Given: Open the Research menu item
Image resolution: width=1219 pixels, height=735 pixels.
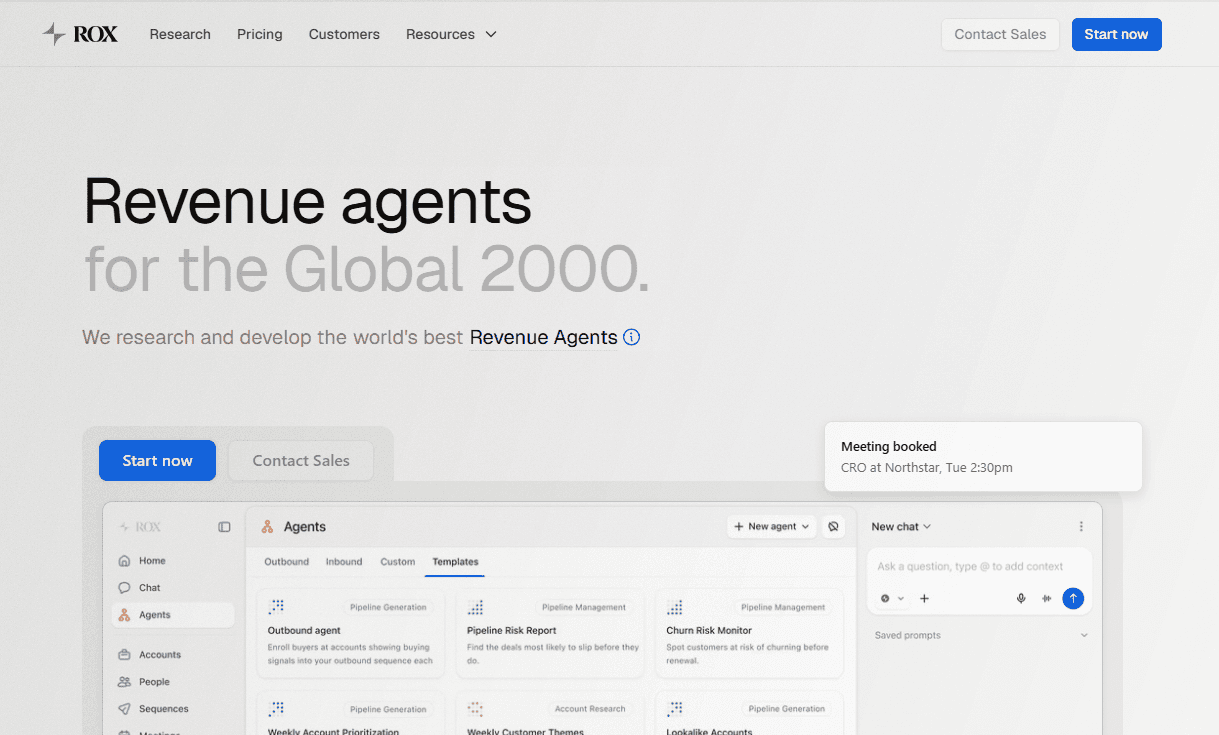Looking at the screenshot, I should 180,34.
